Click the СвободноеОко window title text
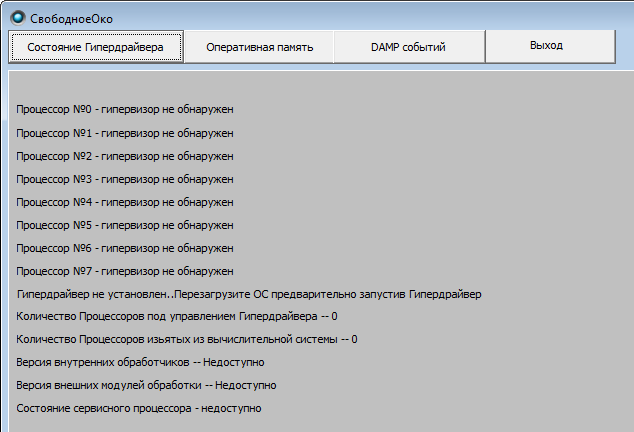This screenshot has height=432, width=634. pyautogui.click(x=71, y=18)
